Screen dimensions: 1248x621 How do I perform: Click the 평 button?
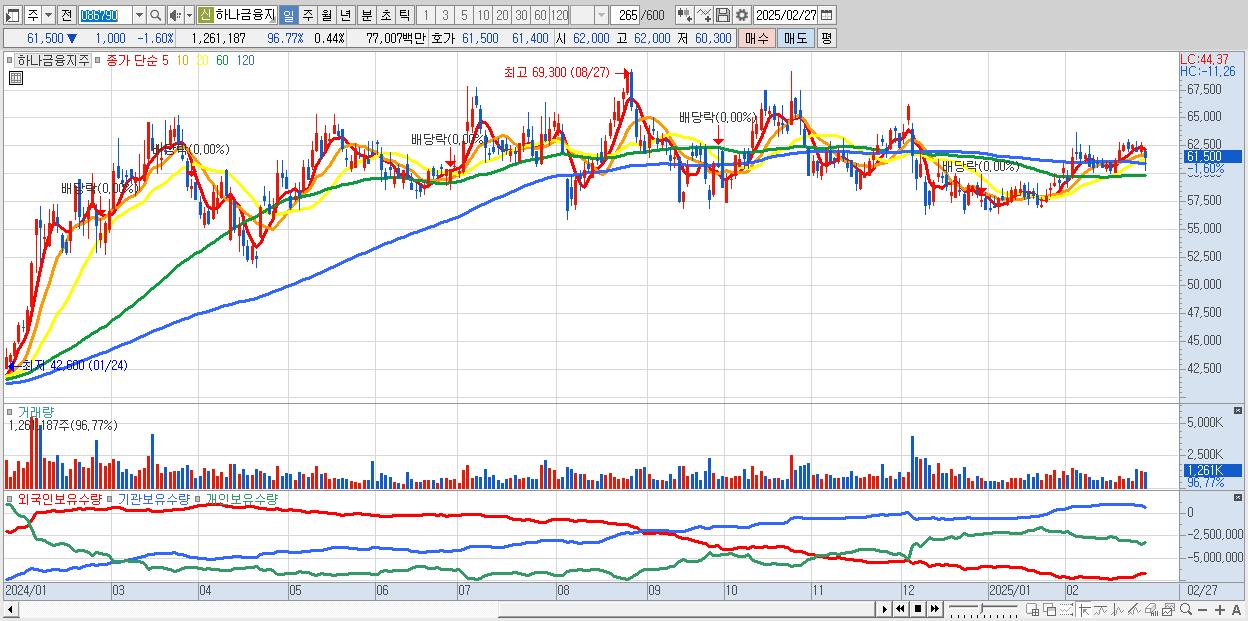[826, 38]
